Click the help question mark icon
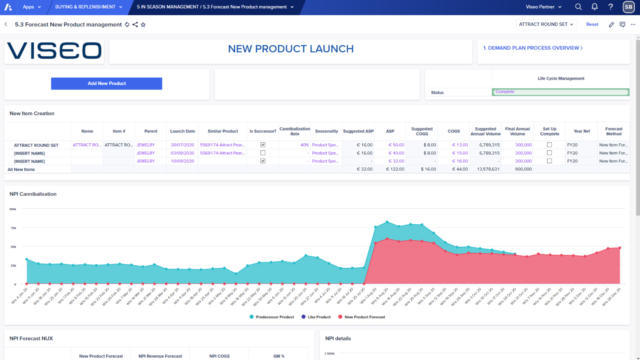This screenshot has height=360, width=640. click(611, 7)
